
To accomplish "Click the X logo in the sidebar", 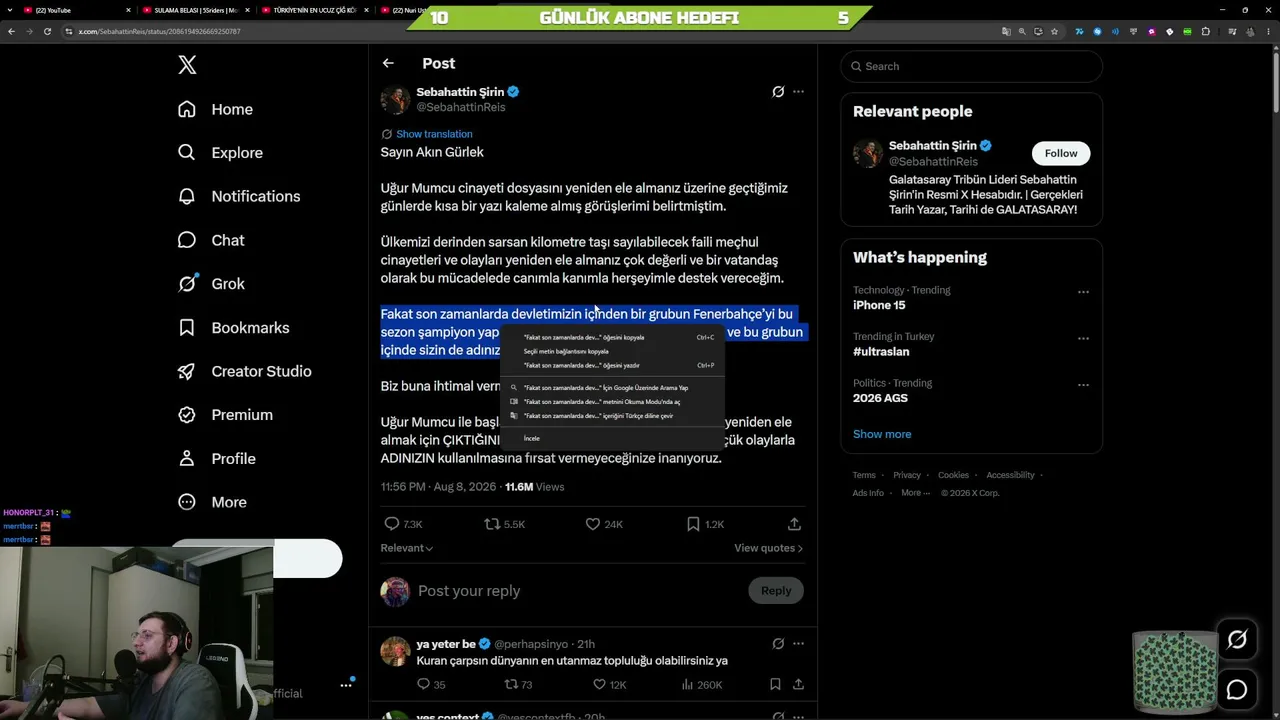I will coord(187,65).
